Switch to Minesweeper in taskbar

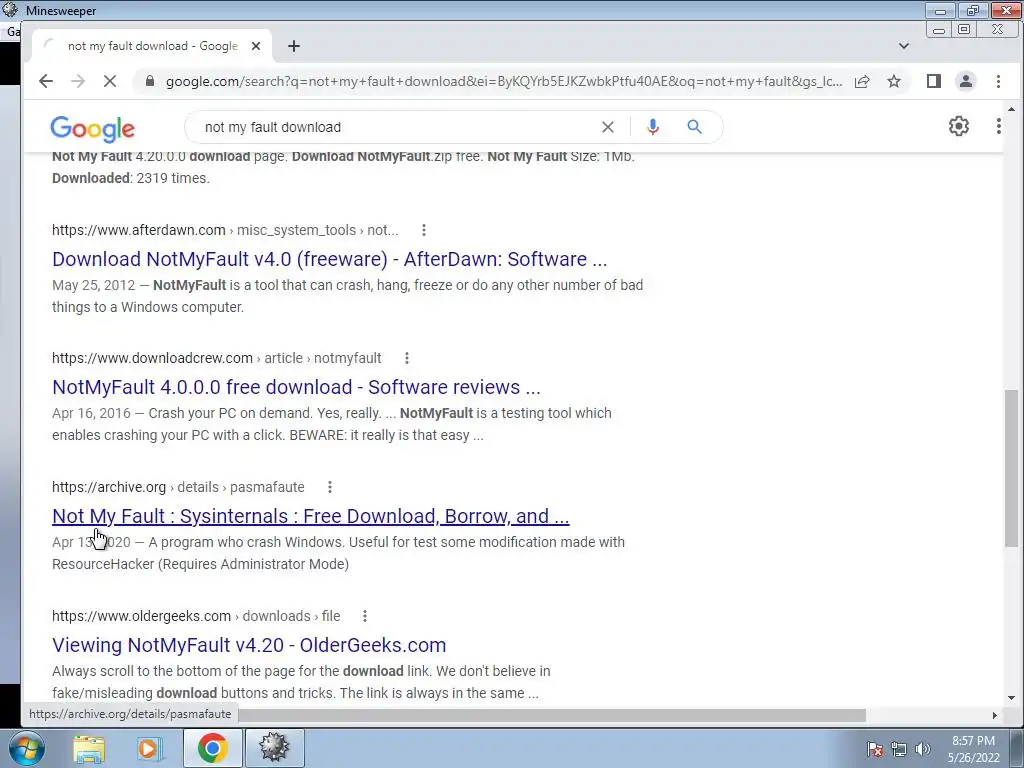274,748
